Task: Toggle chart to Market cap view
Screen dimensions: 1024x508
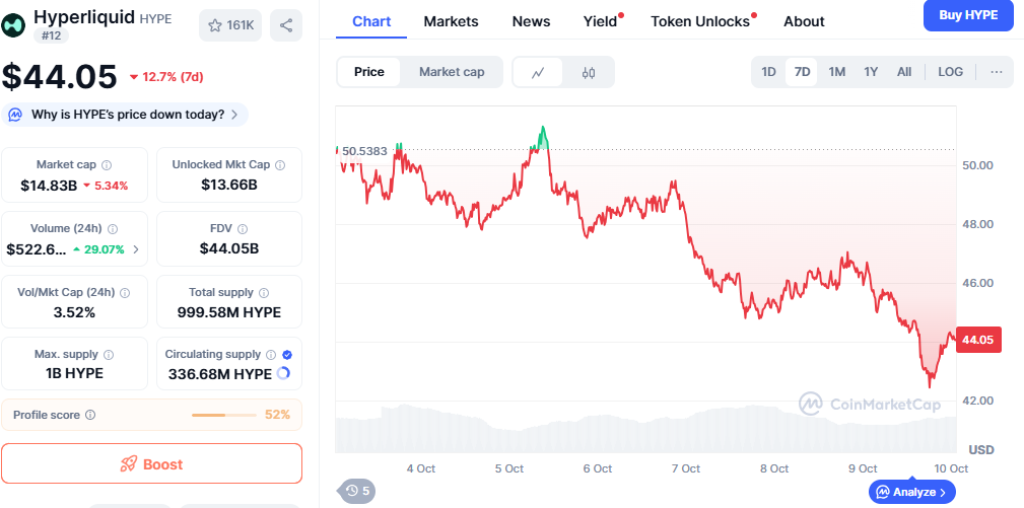Action: 451,72
